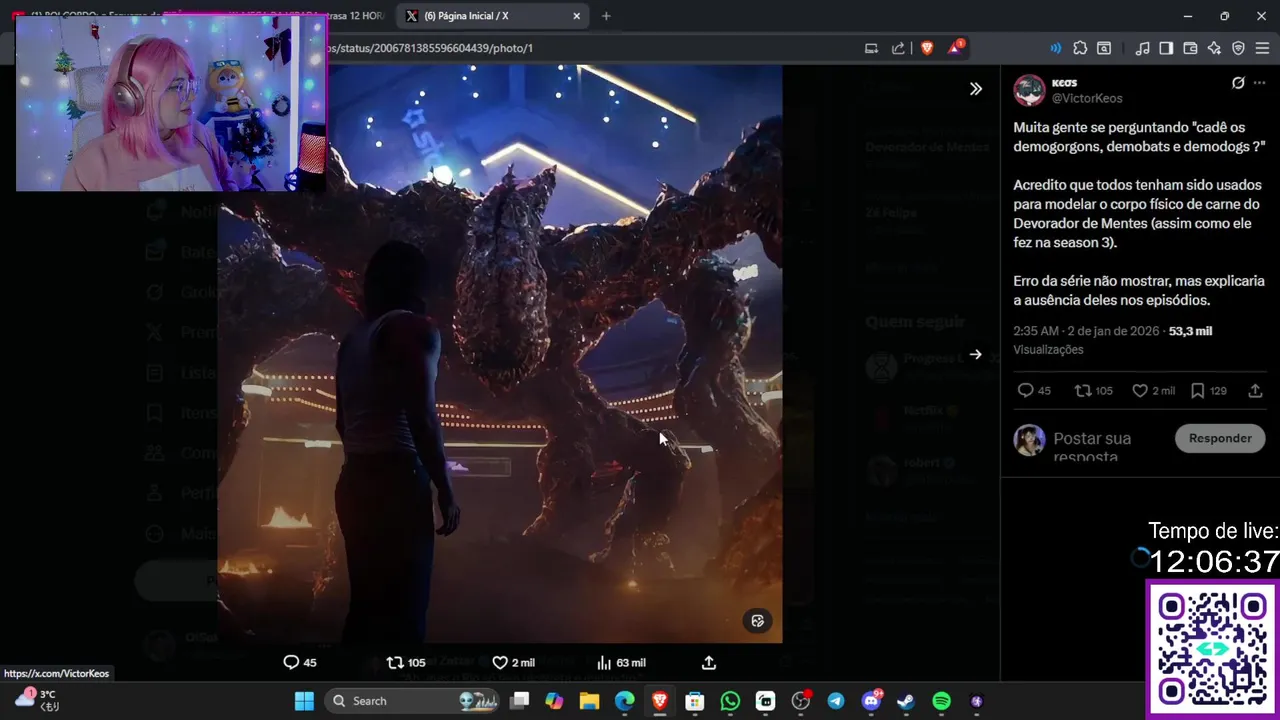Switch to Brave browser taskbar icon

coord(660,701)
